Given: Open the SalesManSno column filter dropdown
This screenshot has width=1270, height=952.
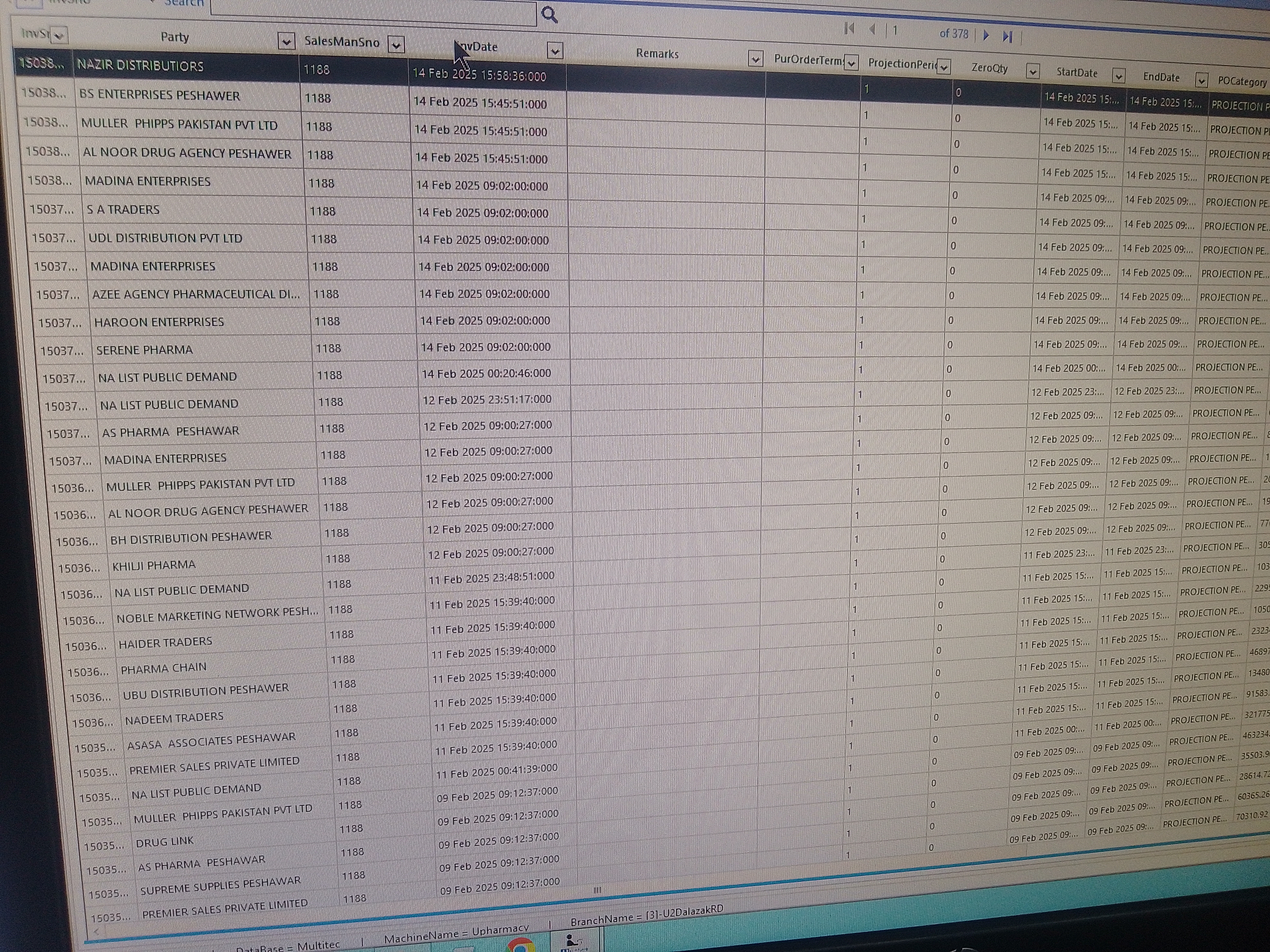Looking at the screenshot, I should (396, 45).
